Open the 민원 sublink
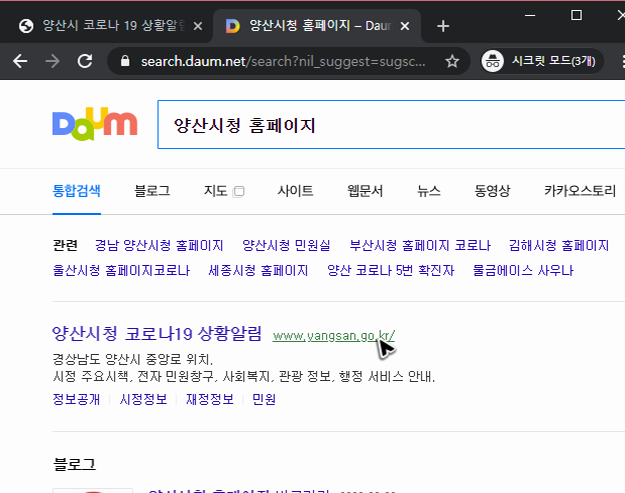 pos(264,399)
